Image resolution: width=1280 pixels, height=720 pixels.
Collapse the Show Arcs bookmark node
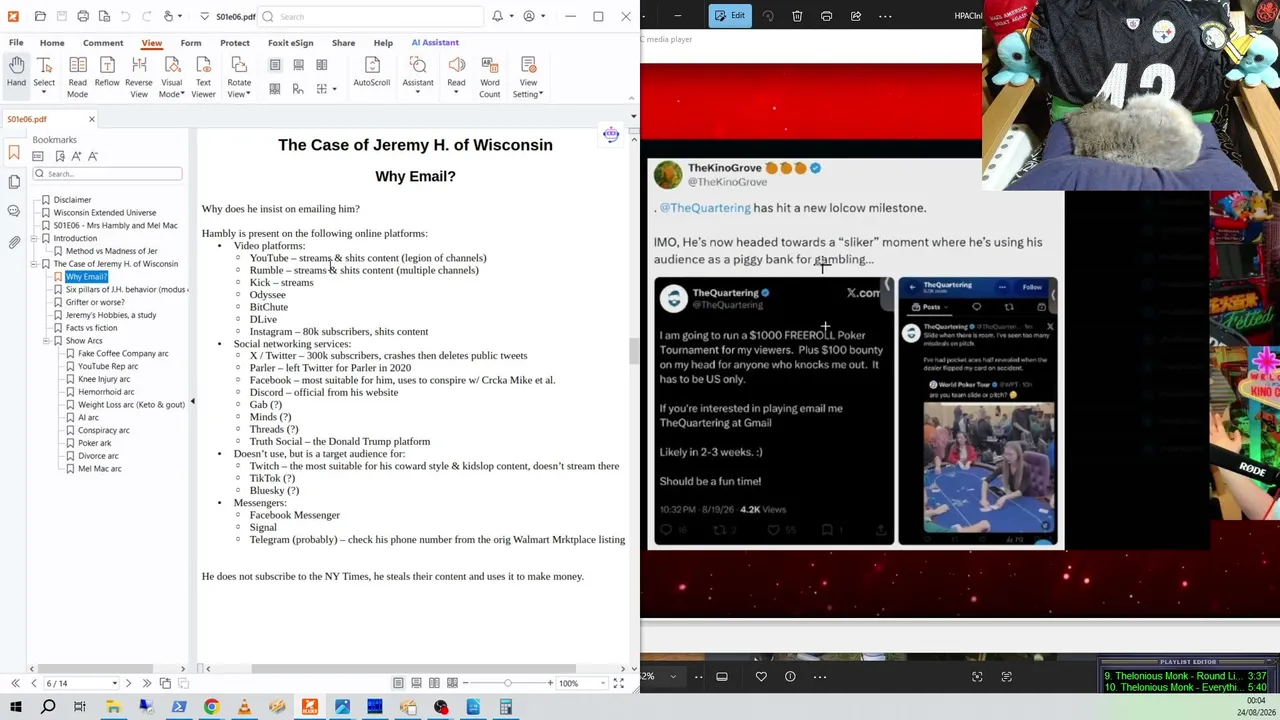[x=45, y=341]
